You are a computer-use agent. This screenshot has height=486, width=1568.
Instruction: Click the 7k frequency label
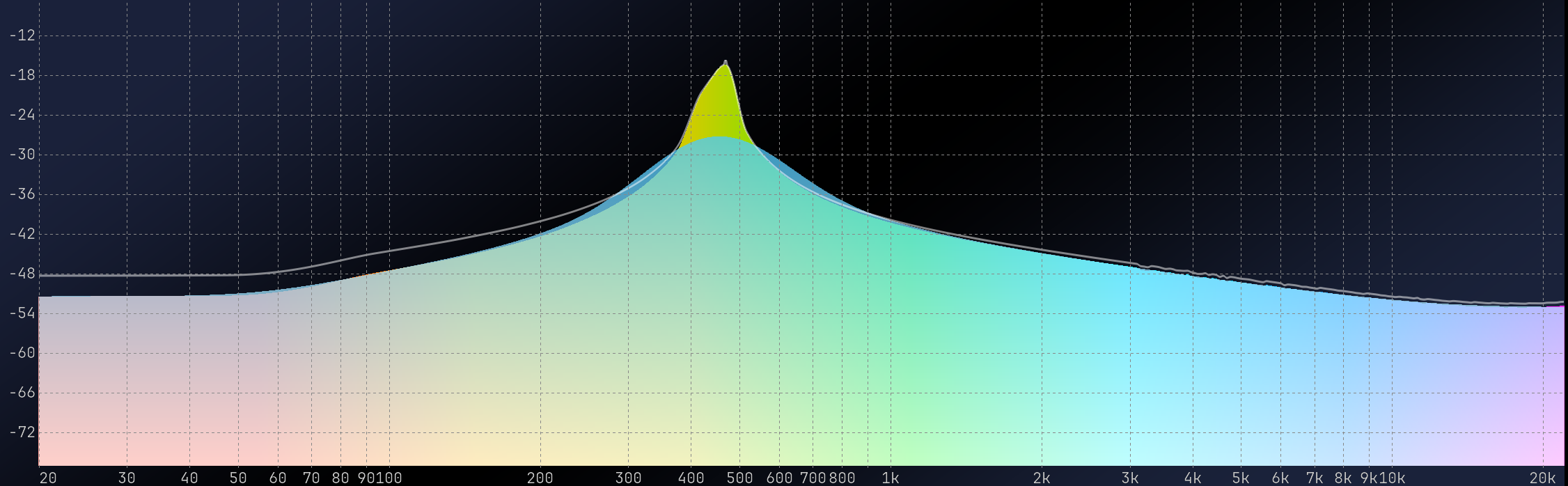pos(1315,478)
